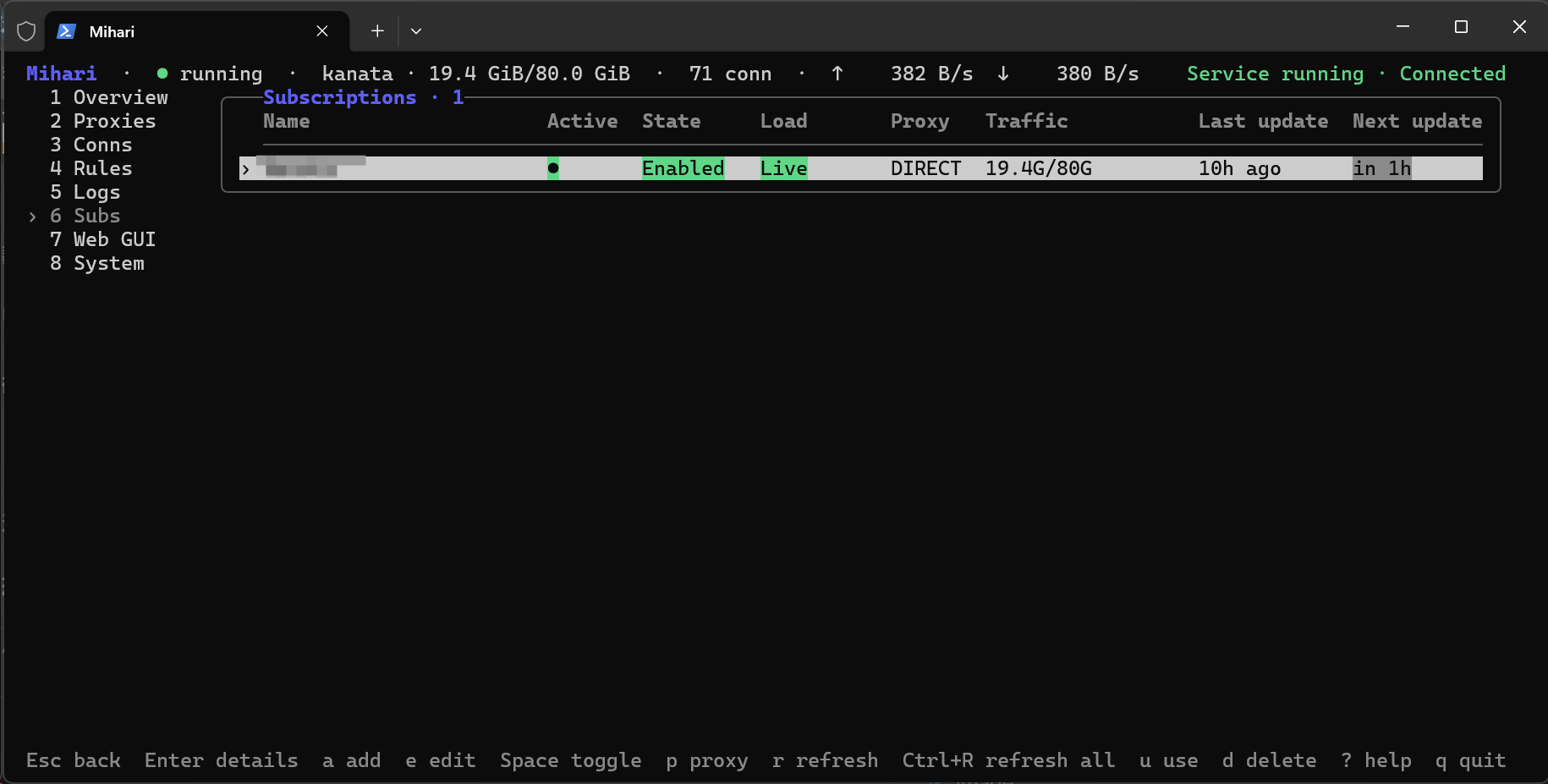The height and width of the screenshot is (784, 1548).
Task: Click the row arrow of the subscription entry
Action: pos(245,169)
